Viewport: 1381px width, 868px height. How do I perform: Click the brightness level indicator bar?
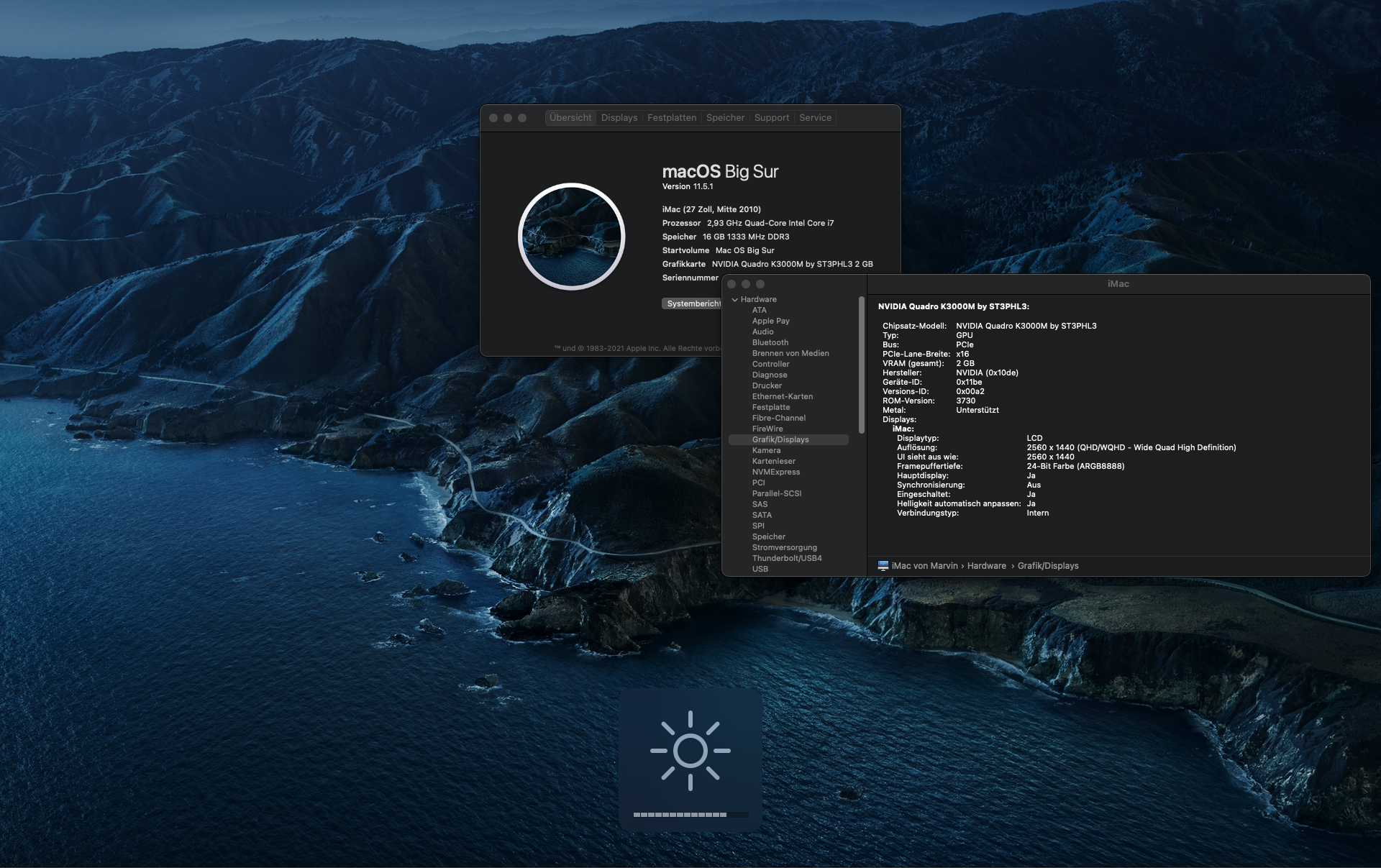click(x=690, y=815)
